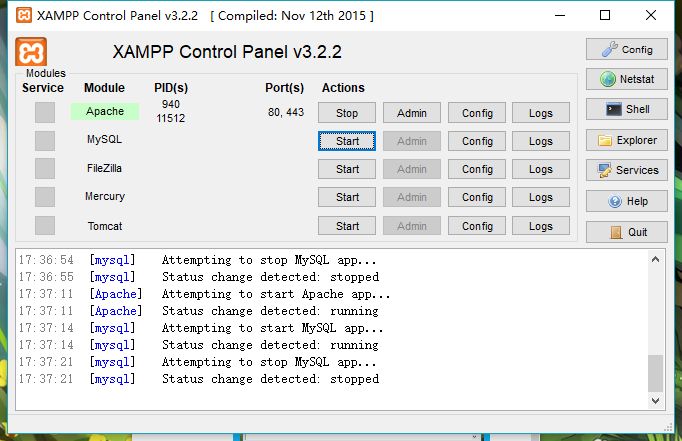The image size is (682, 441).
Task: Start the Mercury module
Action: pos(347,197)
